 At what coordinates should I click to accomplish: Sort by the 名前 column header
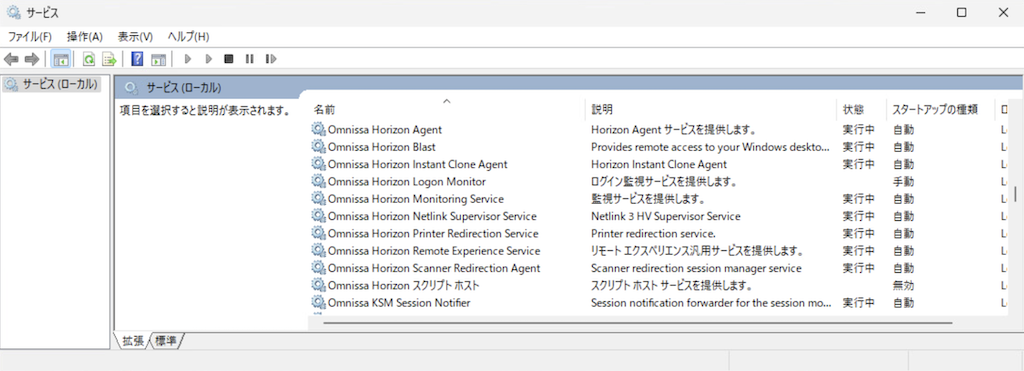[x=325, y=110]
